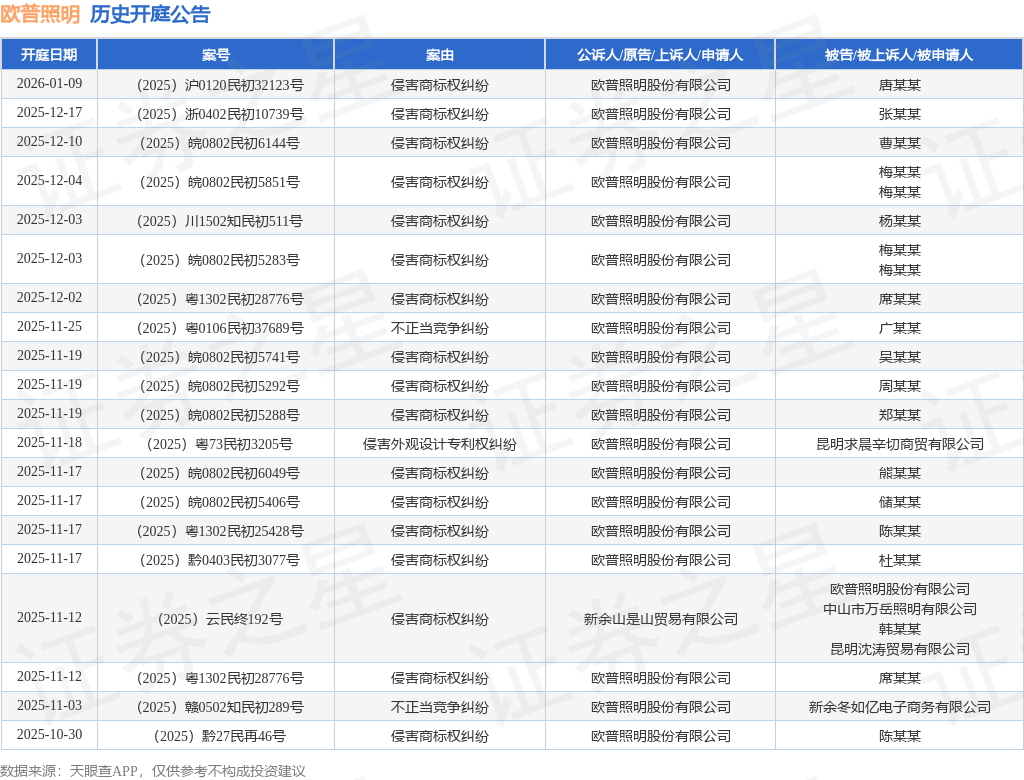
Task: Click defendant 杜某某
Action: click(x=899, y=560)
